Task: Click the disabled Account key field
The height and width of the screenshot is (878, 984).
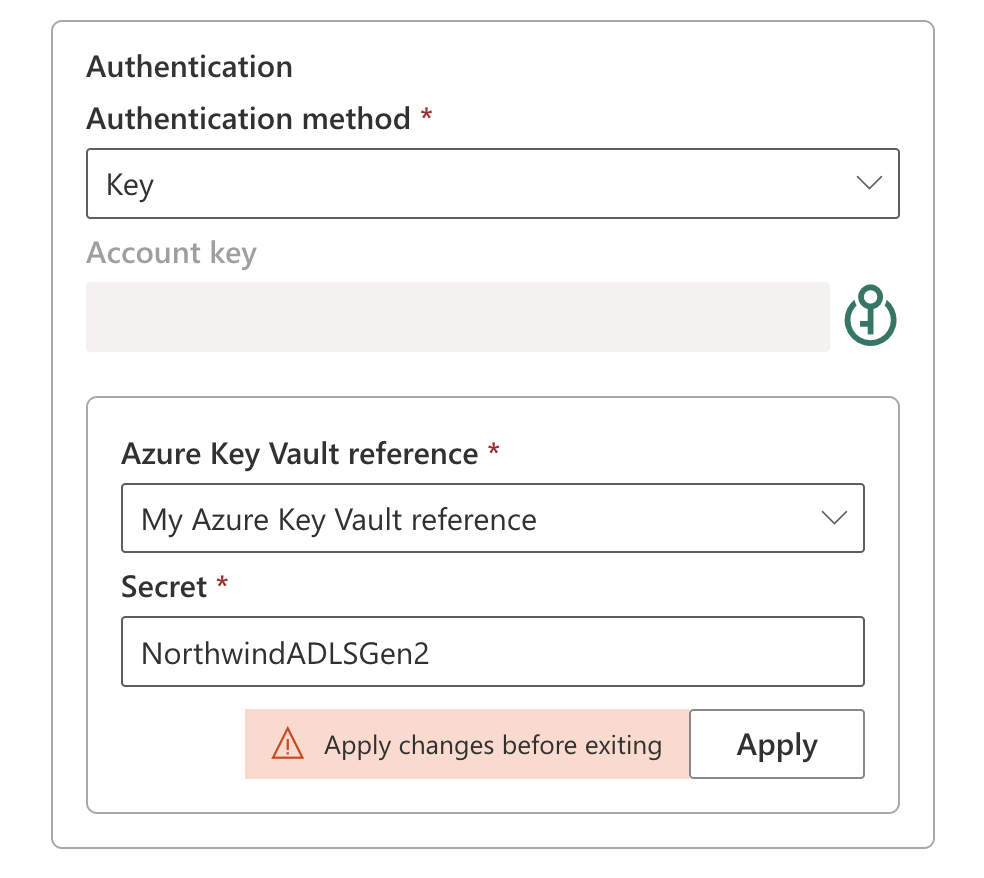Action: pos(457,316)
